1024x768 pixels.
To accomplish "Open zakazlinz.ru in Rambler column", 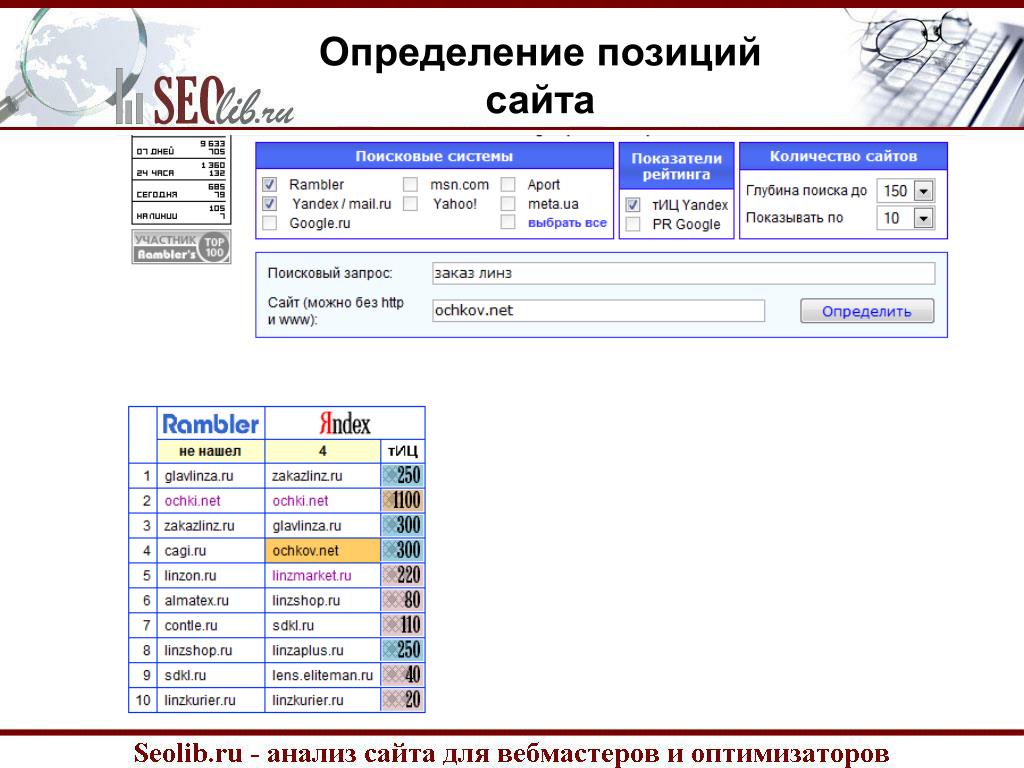I will point(199,526).
